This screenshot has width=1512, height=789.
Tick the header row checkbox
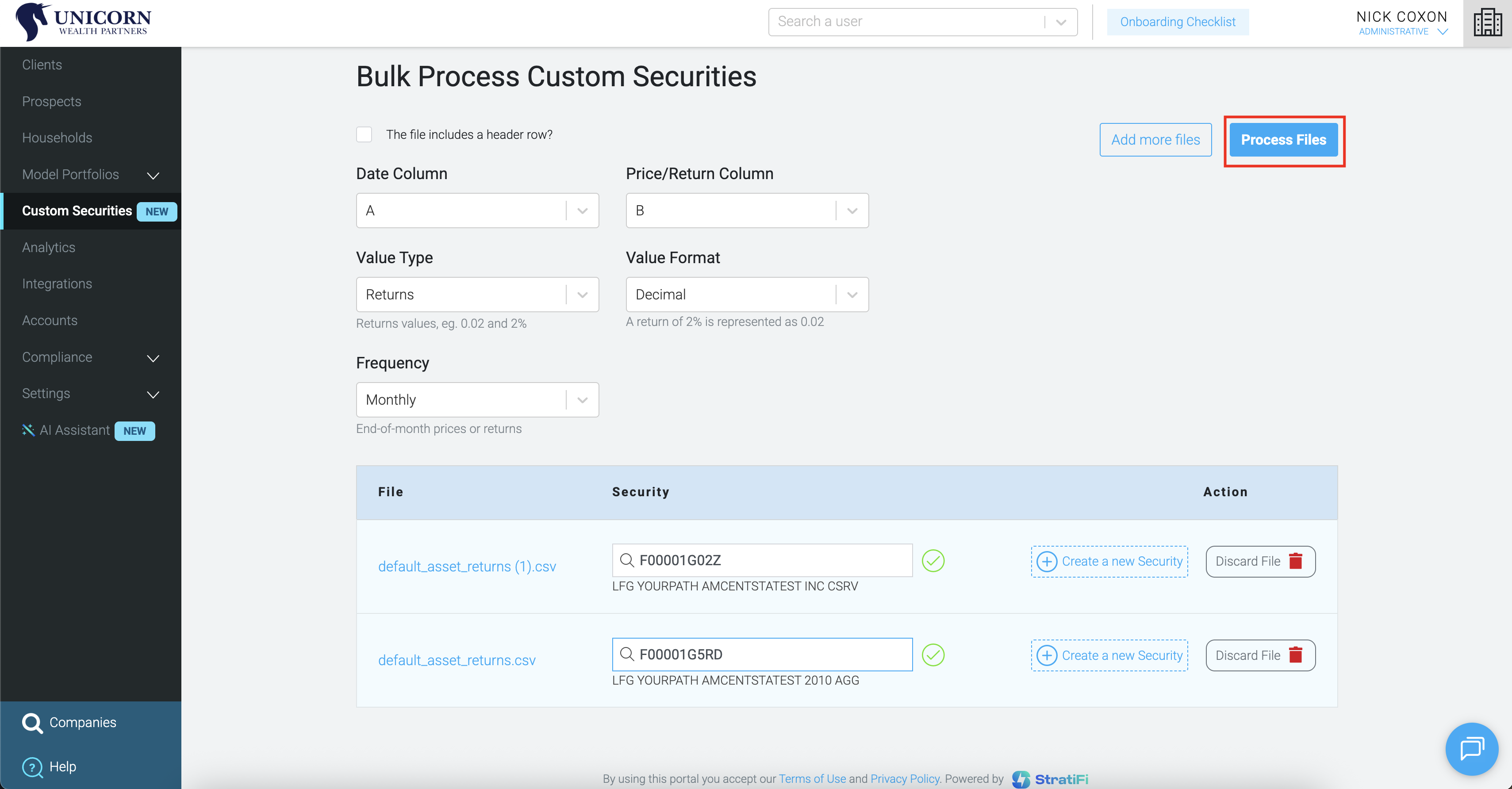point(364,134)
